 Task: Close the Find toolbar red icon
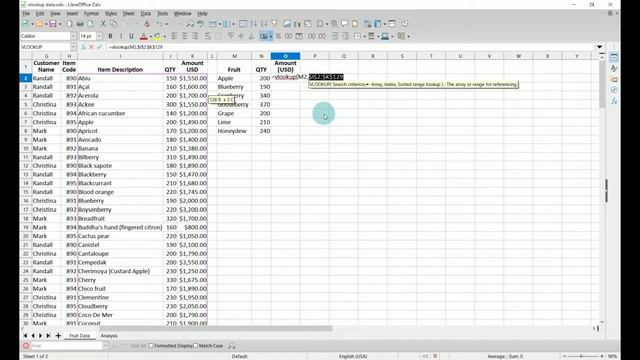coord(26,346)
